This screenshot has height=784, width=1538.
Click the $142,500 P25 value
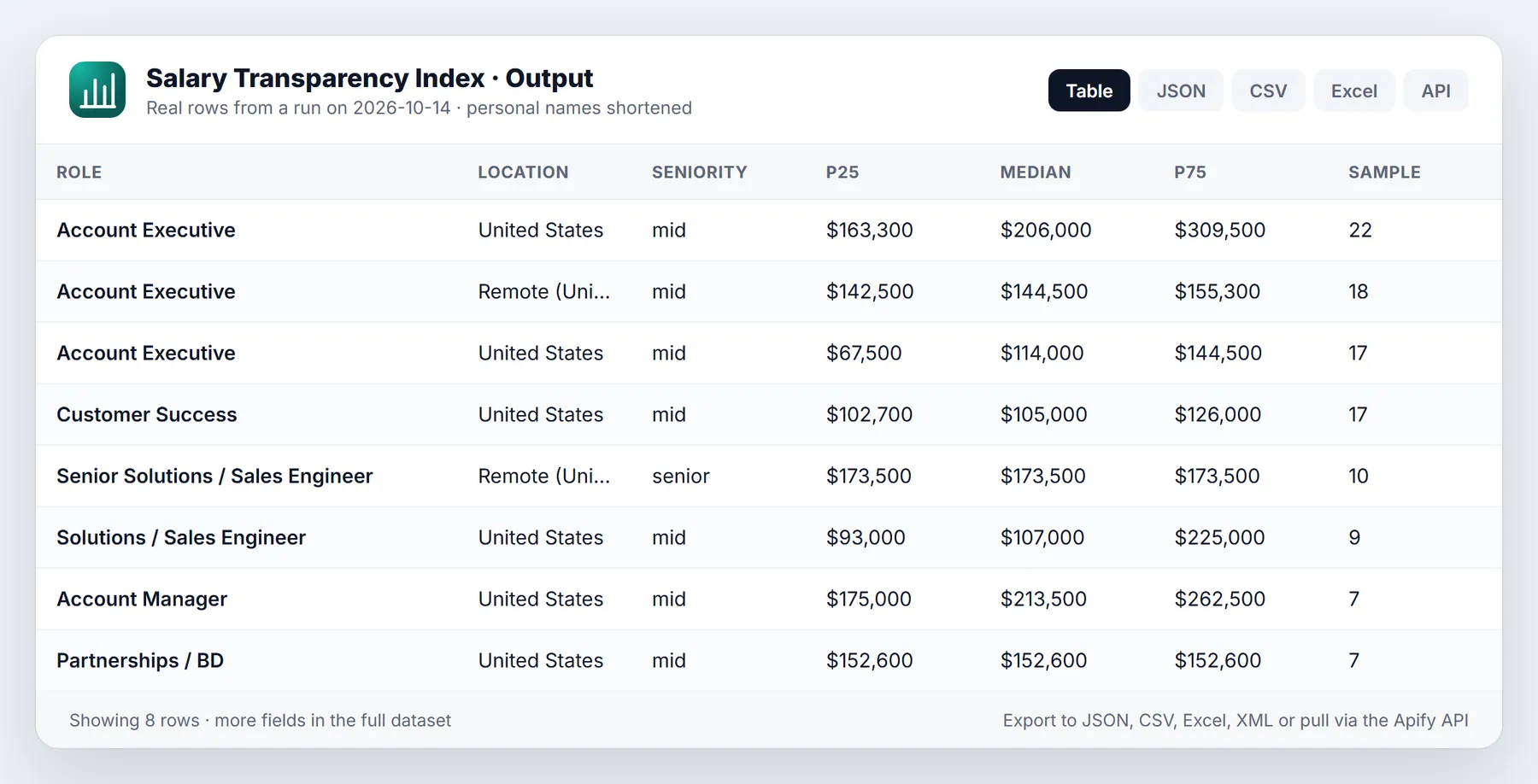click(x=870, y=291)
